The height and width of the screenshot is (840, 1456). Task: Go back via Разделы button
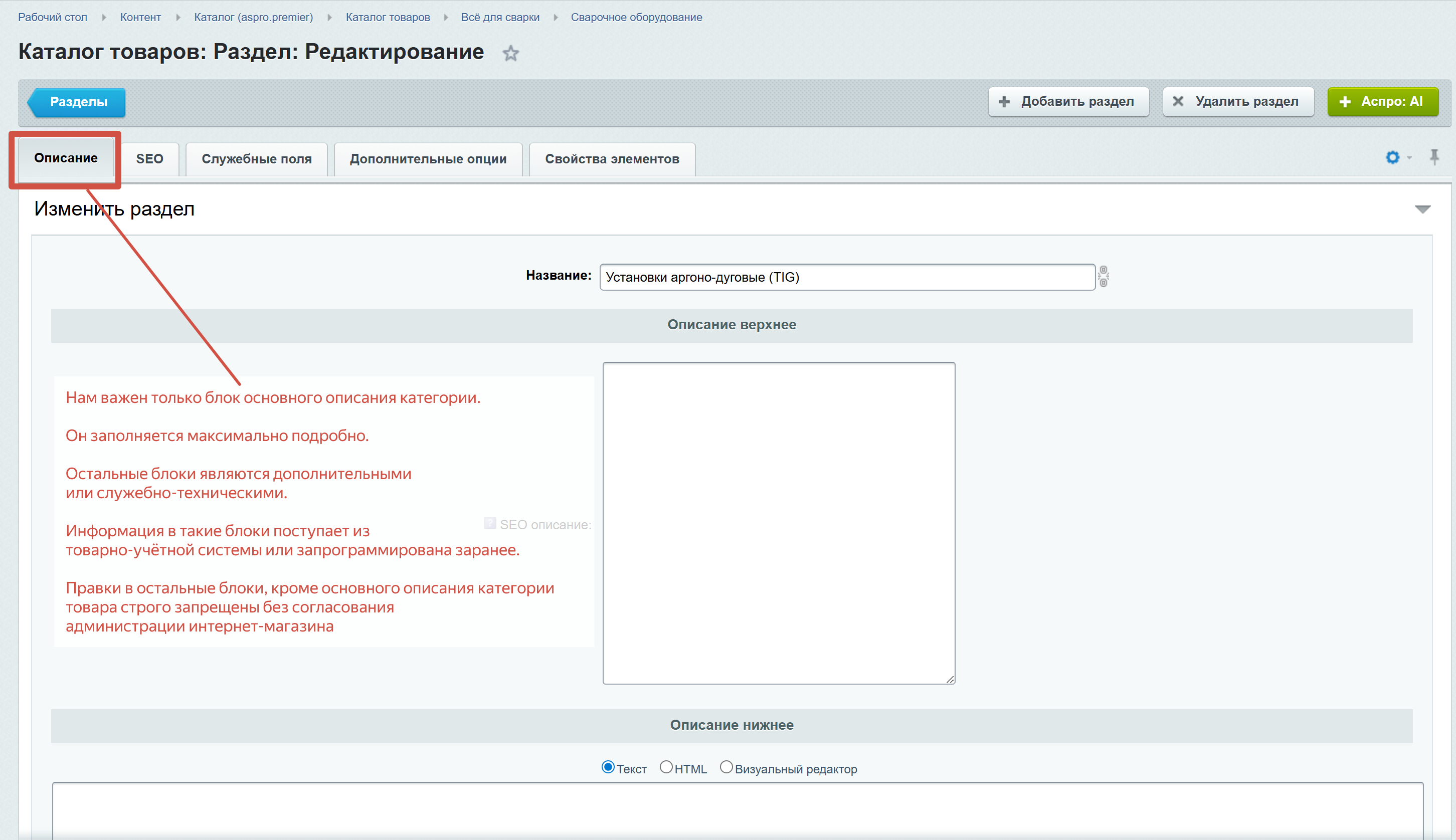(x=78, y=102)
